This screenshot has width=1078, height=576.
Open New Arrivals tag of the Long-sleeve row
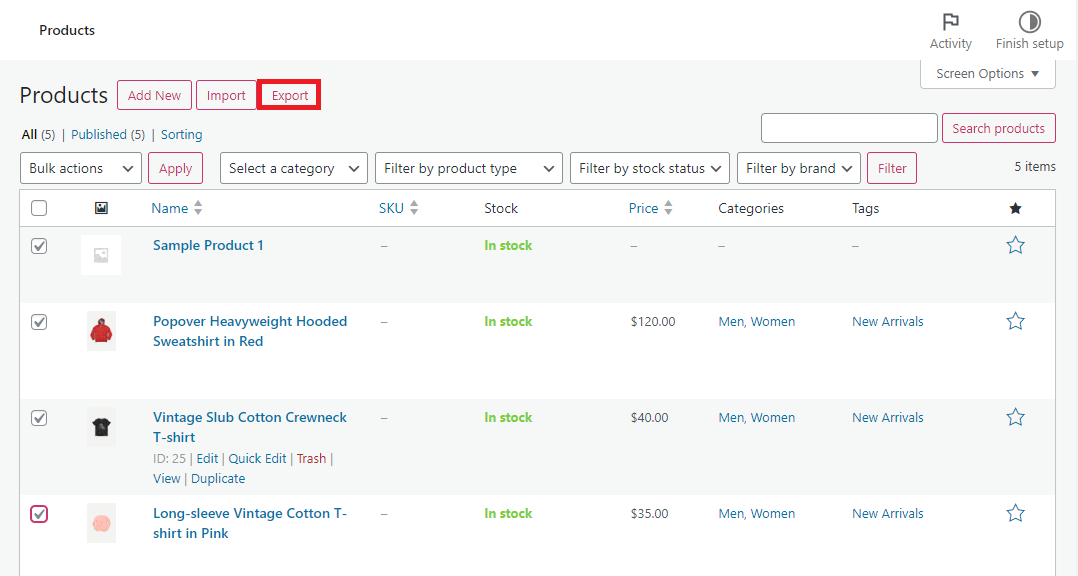click(888, 514)
